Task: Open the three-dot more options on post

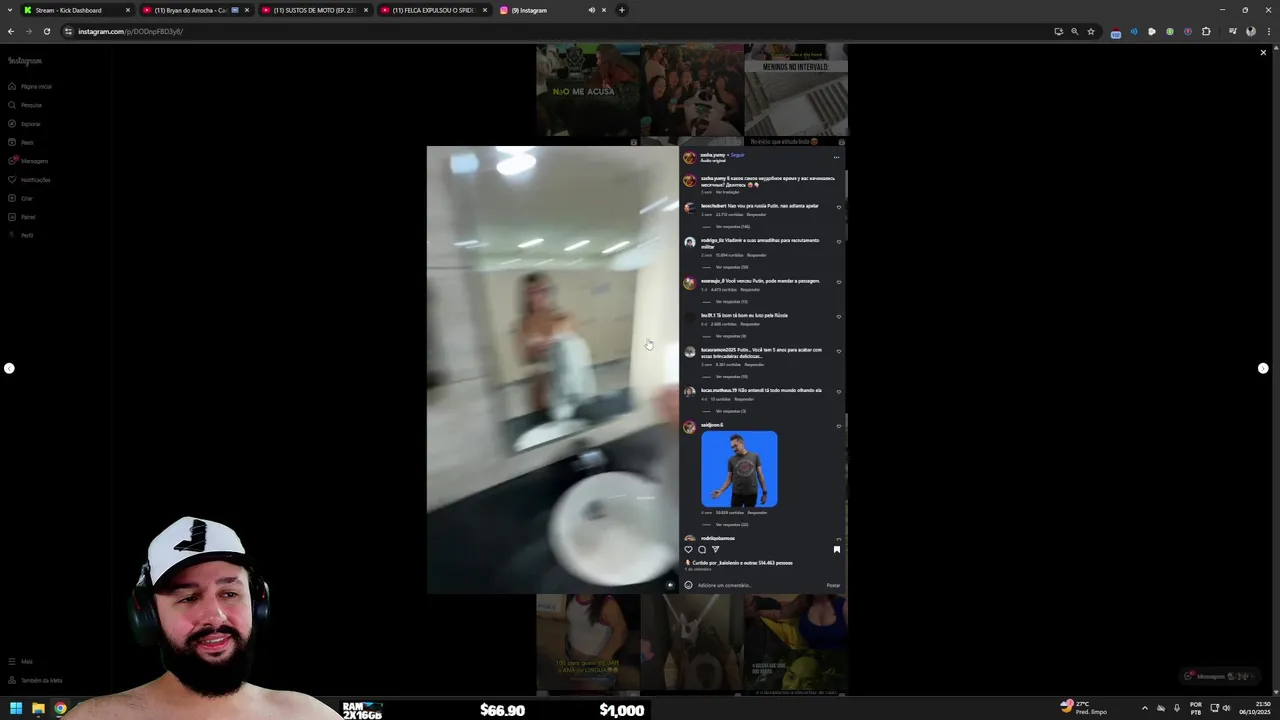Action: click(836, 157)
